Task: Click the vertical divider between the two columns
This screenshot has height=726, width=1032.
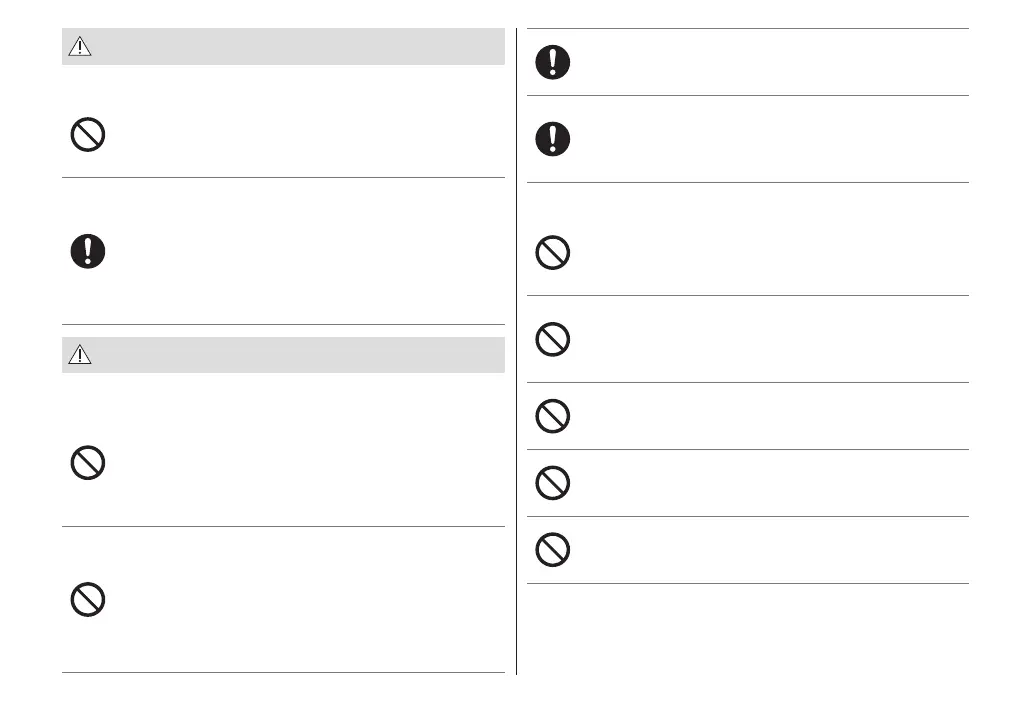Action: [516, 350]
